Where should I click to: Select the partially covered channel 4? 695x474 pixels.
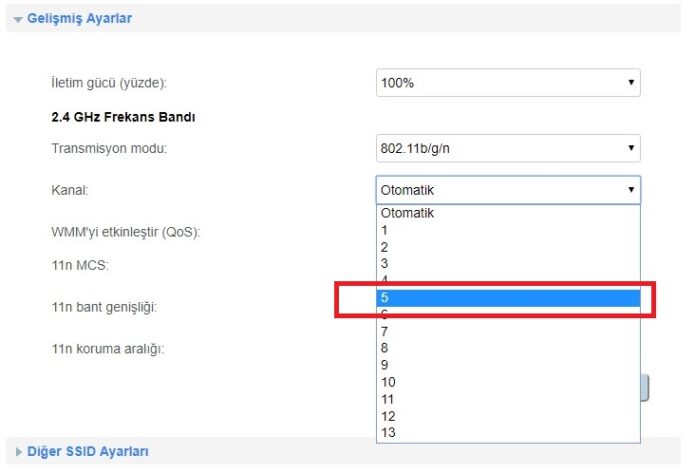coord(385,279)
